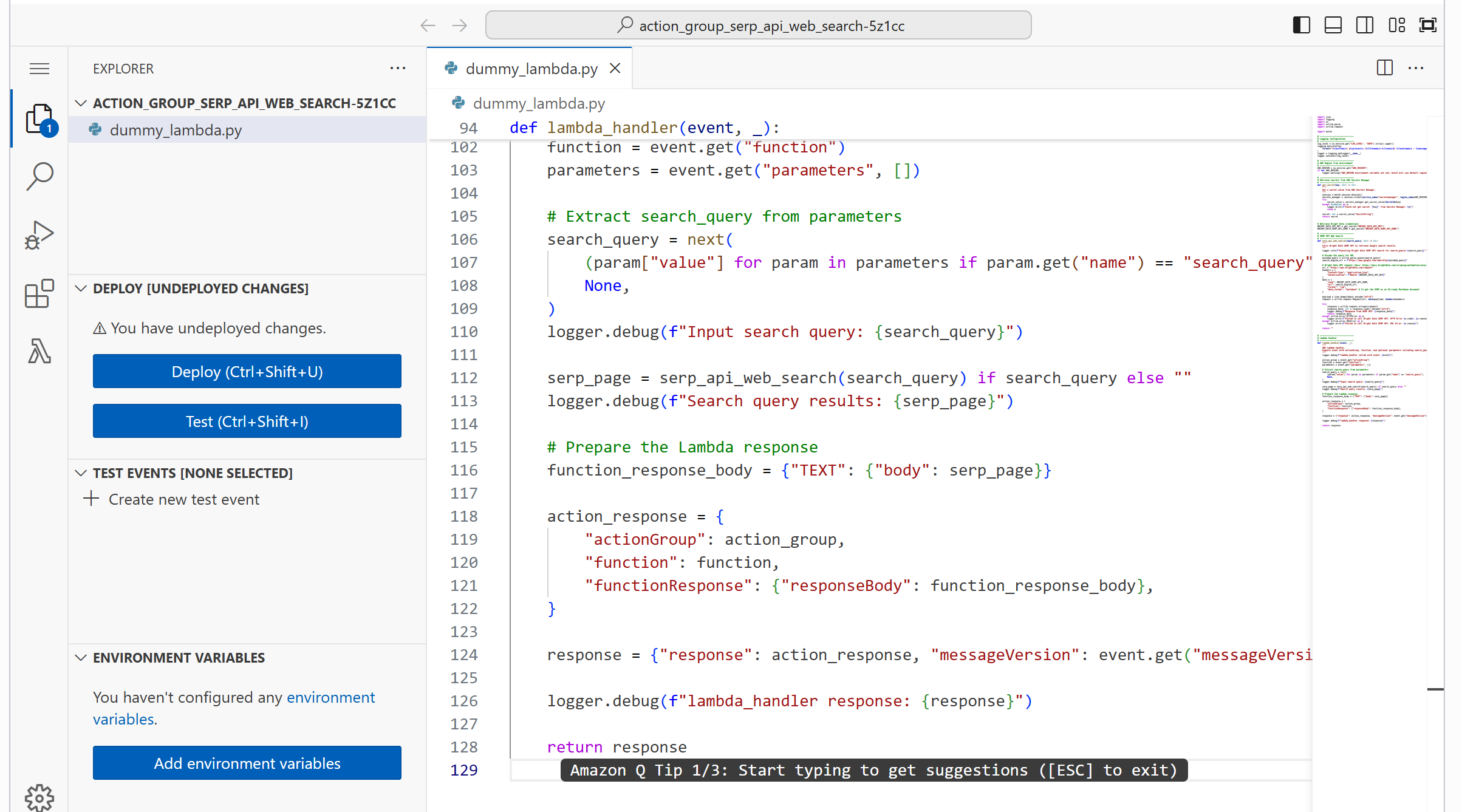The height and width of the screenshot is (812, 1462).
Task: Toggle the bottom panel visibility
Action: [1333, 25]
